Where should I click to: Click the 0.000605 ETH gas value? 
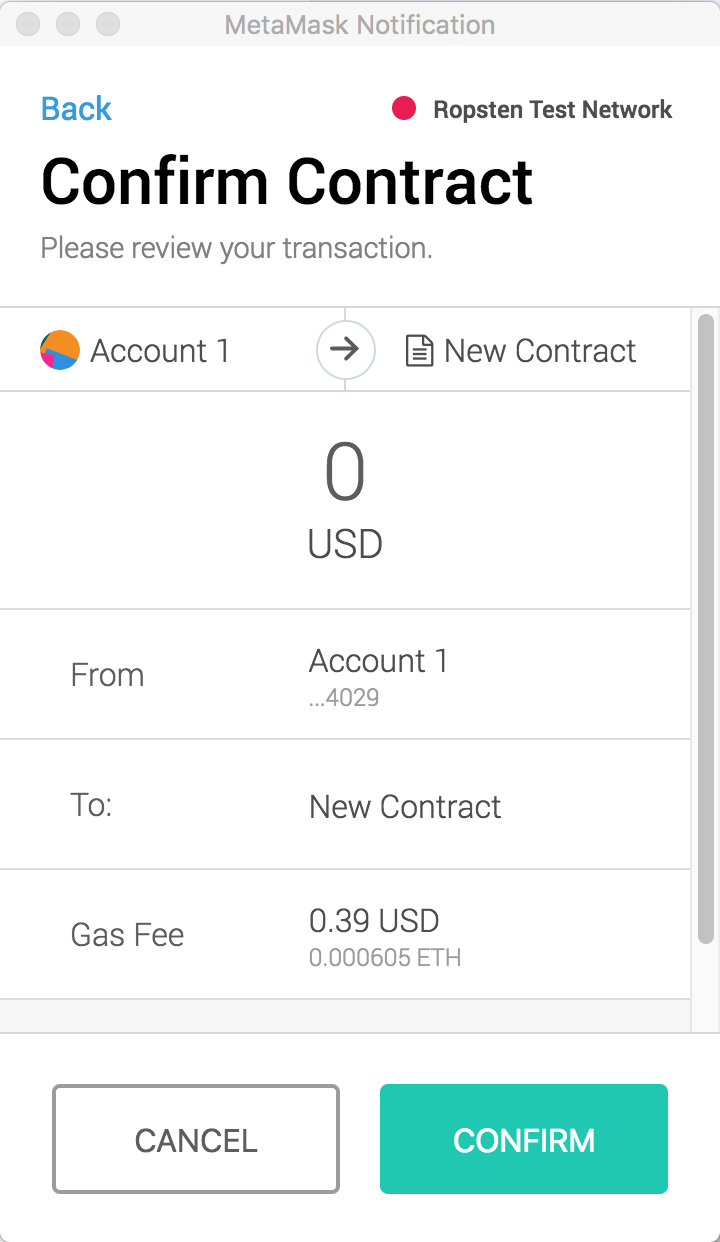385,958
